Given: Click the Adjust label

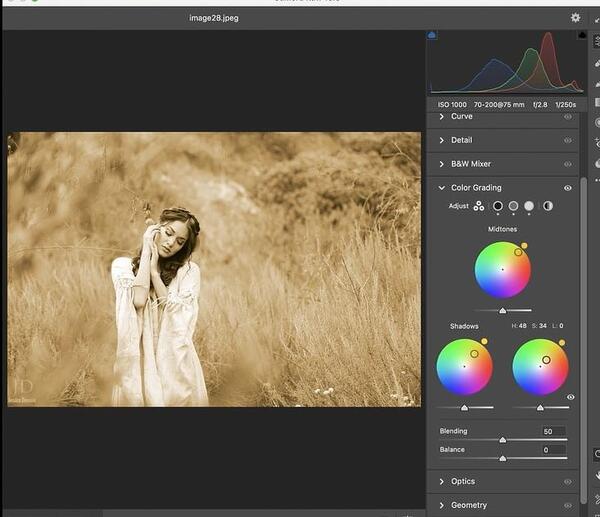Looking at the screenshot, I should point(458,206).
